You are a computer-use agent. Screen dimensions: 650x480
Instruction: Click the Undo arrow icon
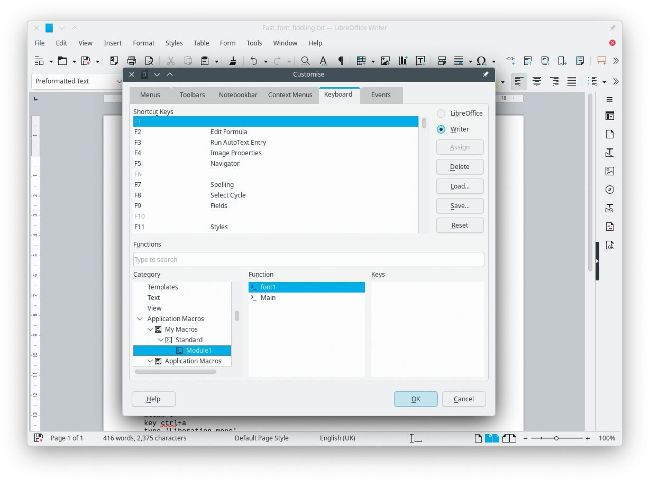coord(254,61)
